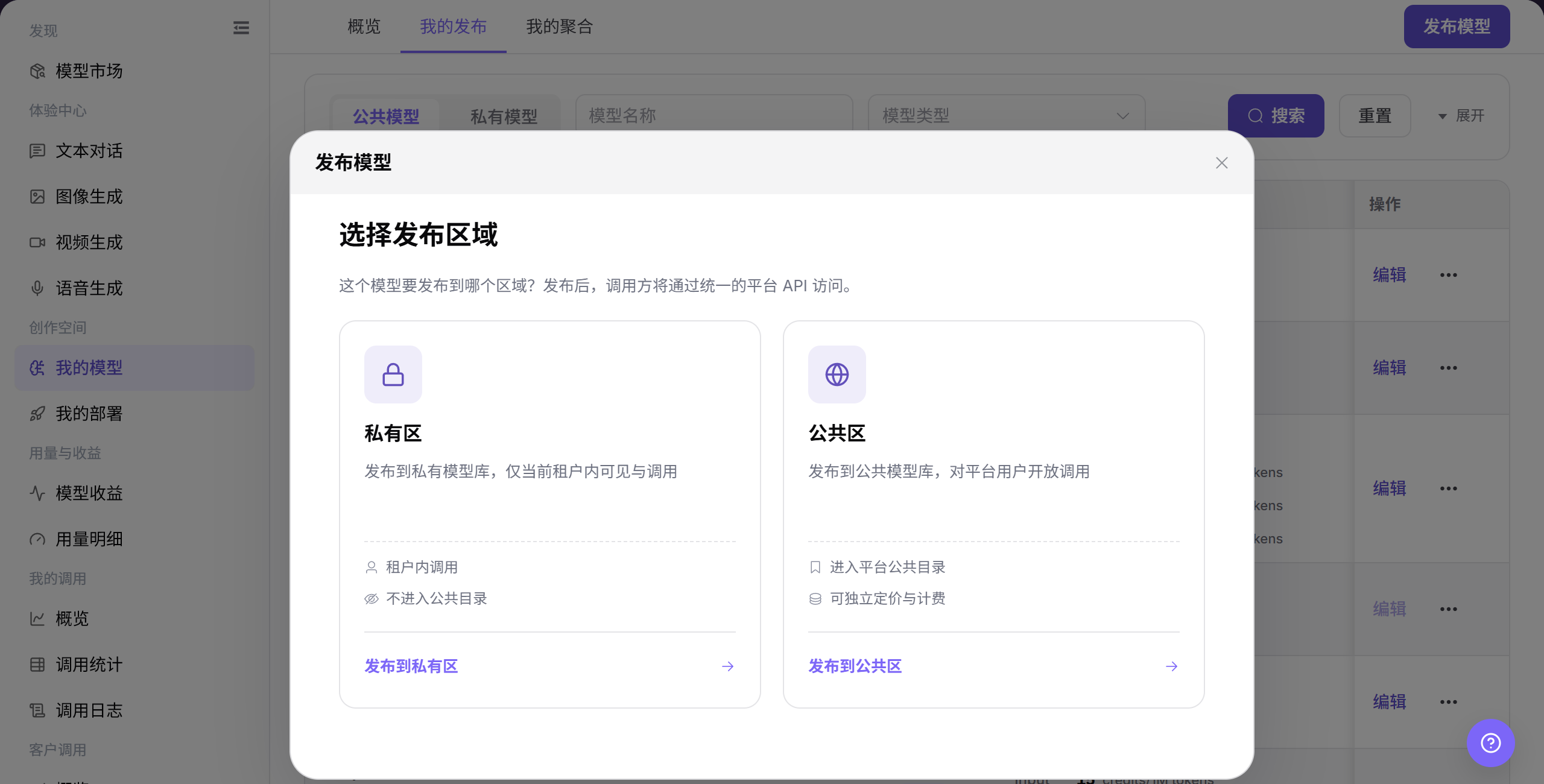Collapse the sidebar with the menu-fold icon
1544x784 pixels.
coord(241,28)
